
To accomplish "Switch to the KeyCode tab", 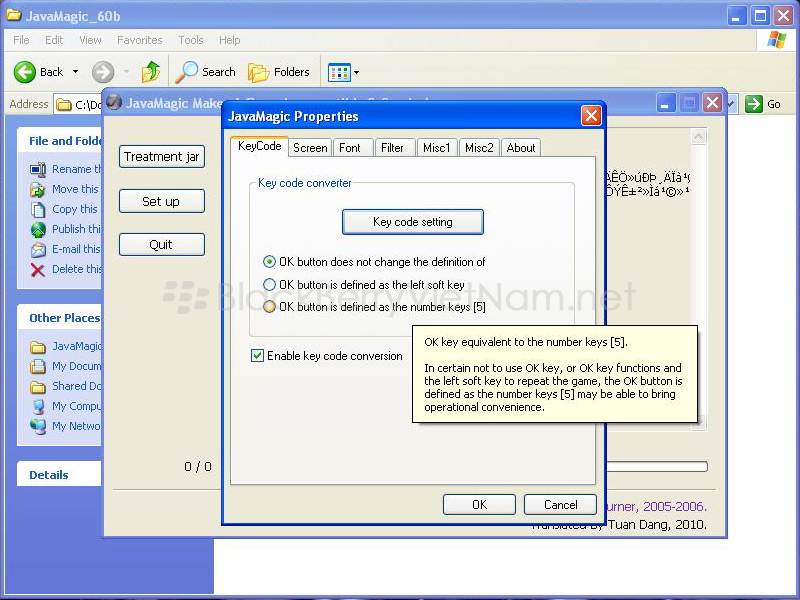I will [259, 146].
